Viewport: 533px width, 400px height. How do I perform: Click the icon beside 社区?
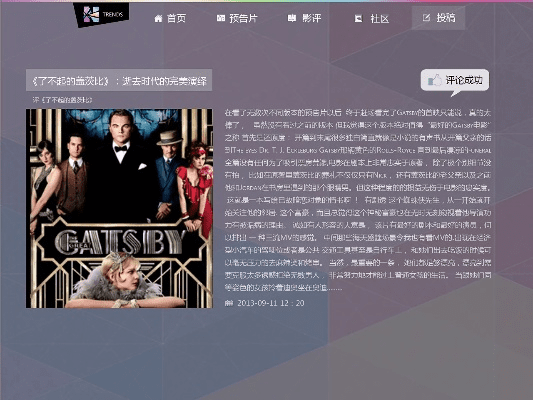(358, 18)
